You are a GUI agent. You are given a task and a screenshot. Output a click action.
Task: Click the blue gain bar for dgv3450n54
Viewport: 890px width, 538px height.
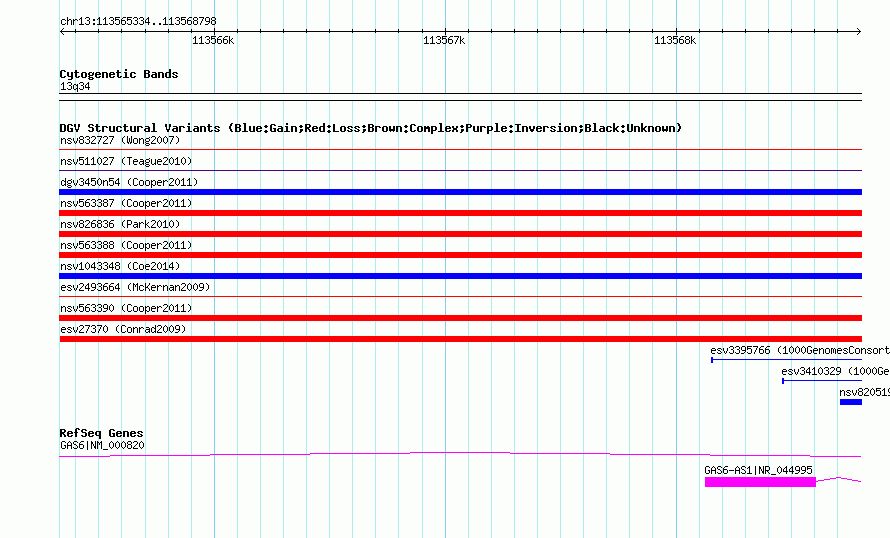coord(460,192)
